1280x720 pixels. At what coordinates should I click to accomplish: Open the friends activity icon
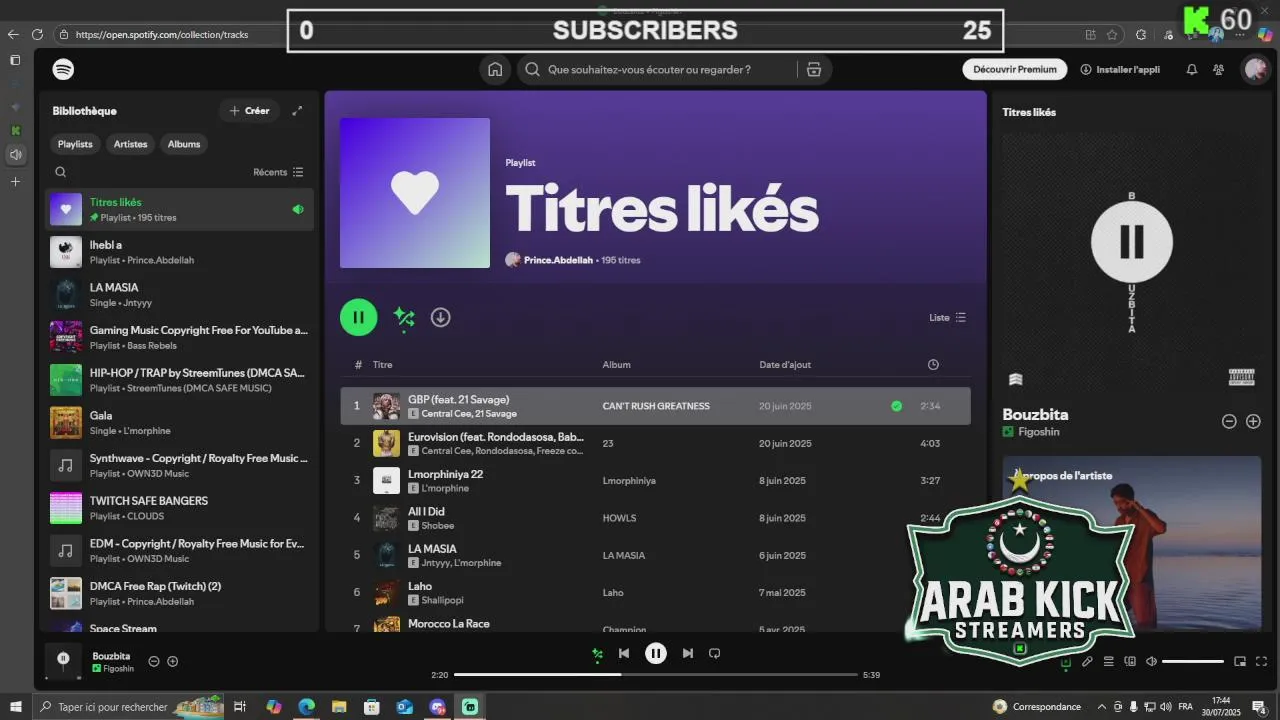[1218, 69]
